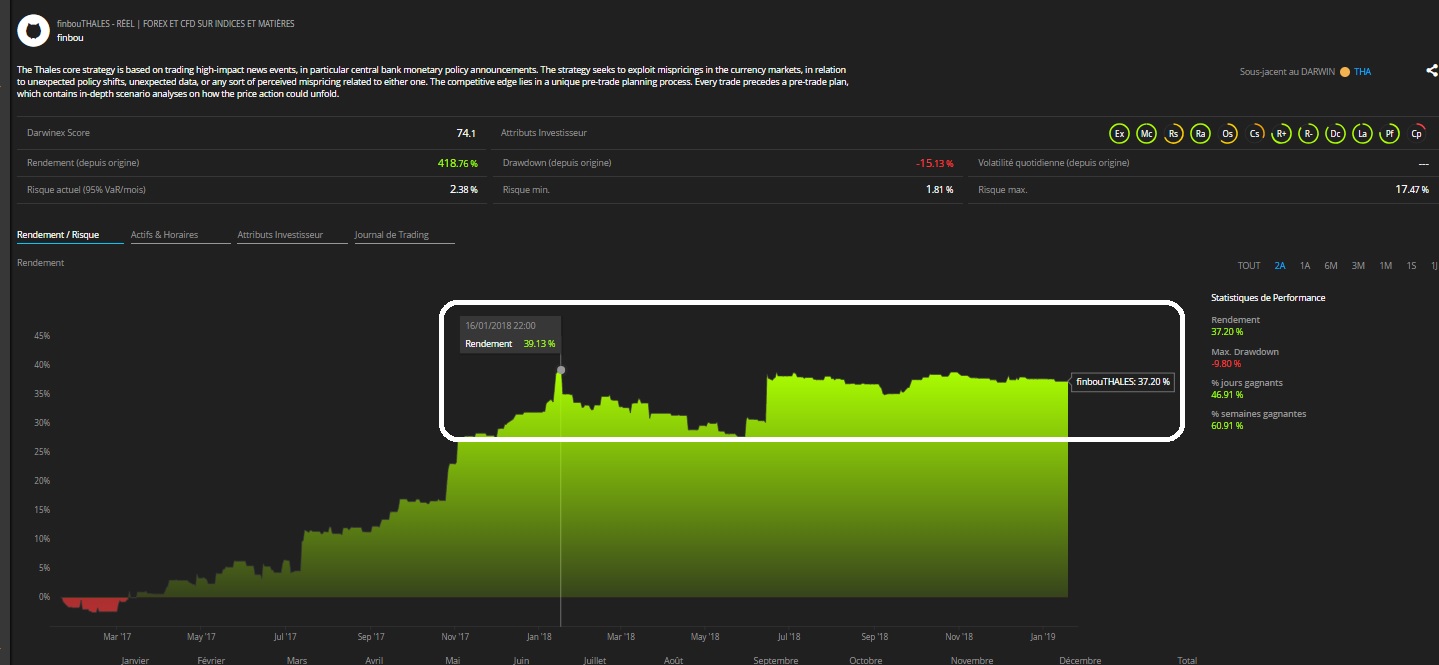
Task: Open the Ra investor attribute badge
Action: [1201, 134]
